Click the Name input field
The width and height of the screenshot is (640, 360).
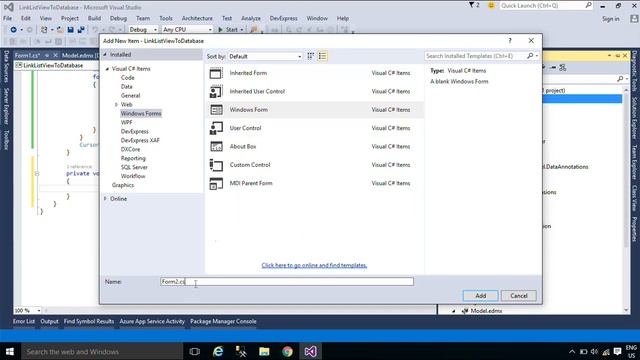click(x=287, y=281)
